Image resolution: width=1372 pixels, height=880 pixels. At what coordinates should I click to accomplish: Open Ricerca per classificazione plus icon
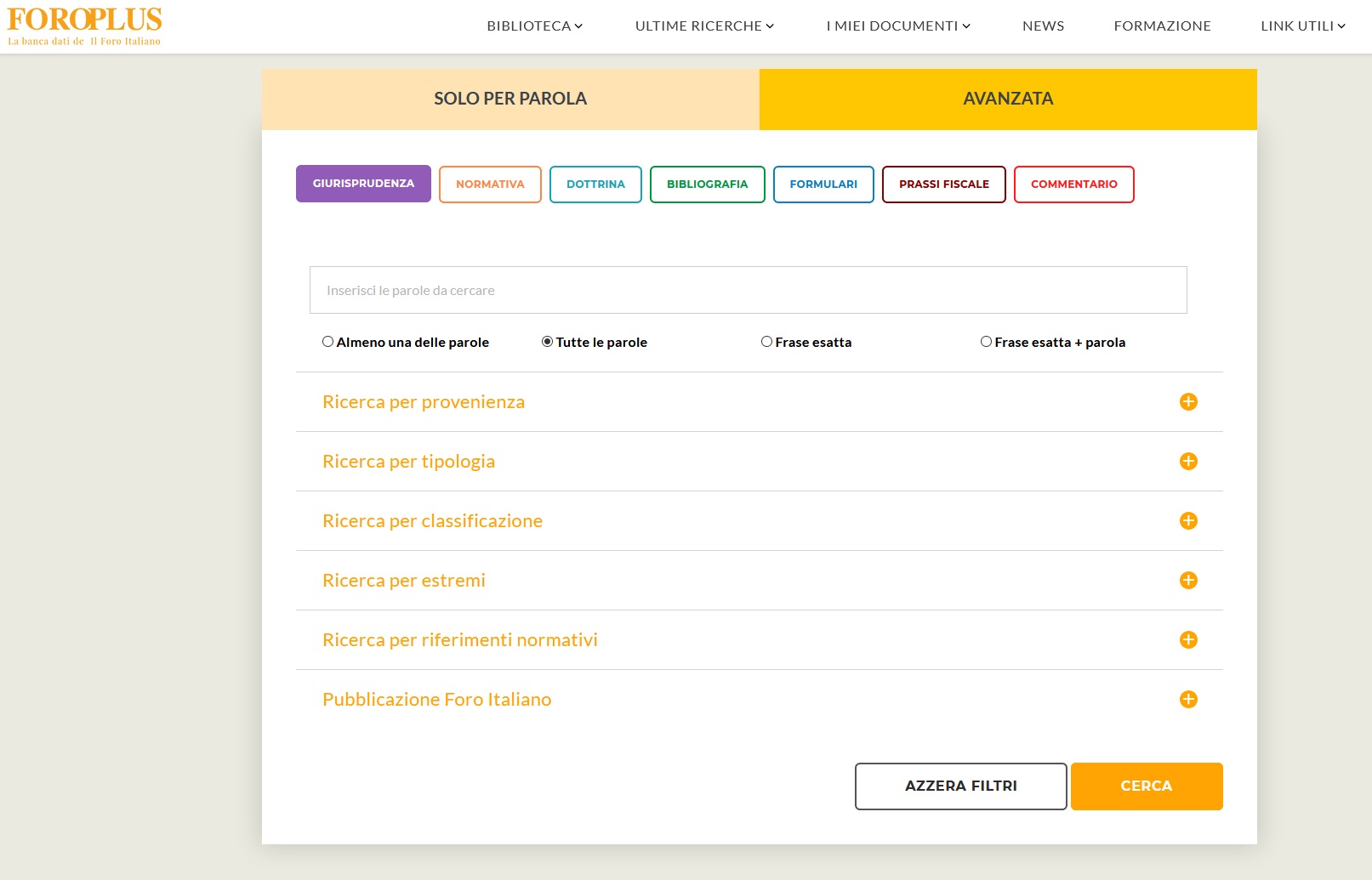click(x=1188, y=521)
